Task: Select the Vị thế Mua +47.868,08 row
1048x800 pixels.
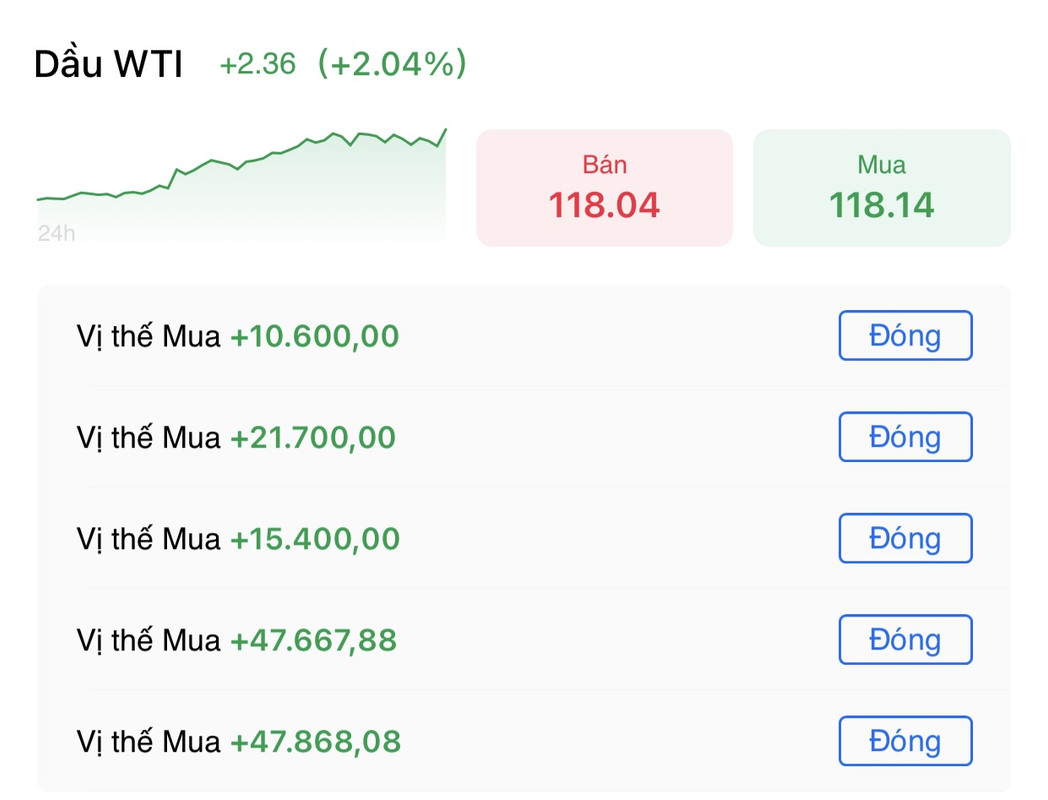Action: pos(524,741)
